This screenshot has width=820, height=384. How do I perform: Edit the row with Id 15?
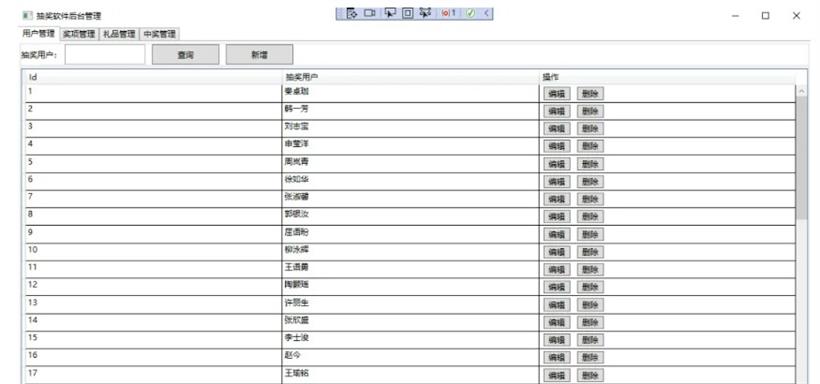click(x=557, y=340)
